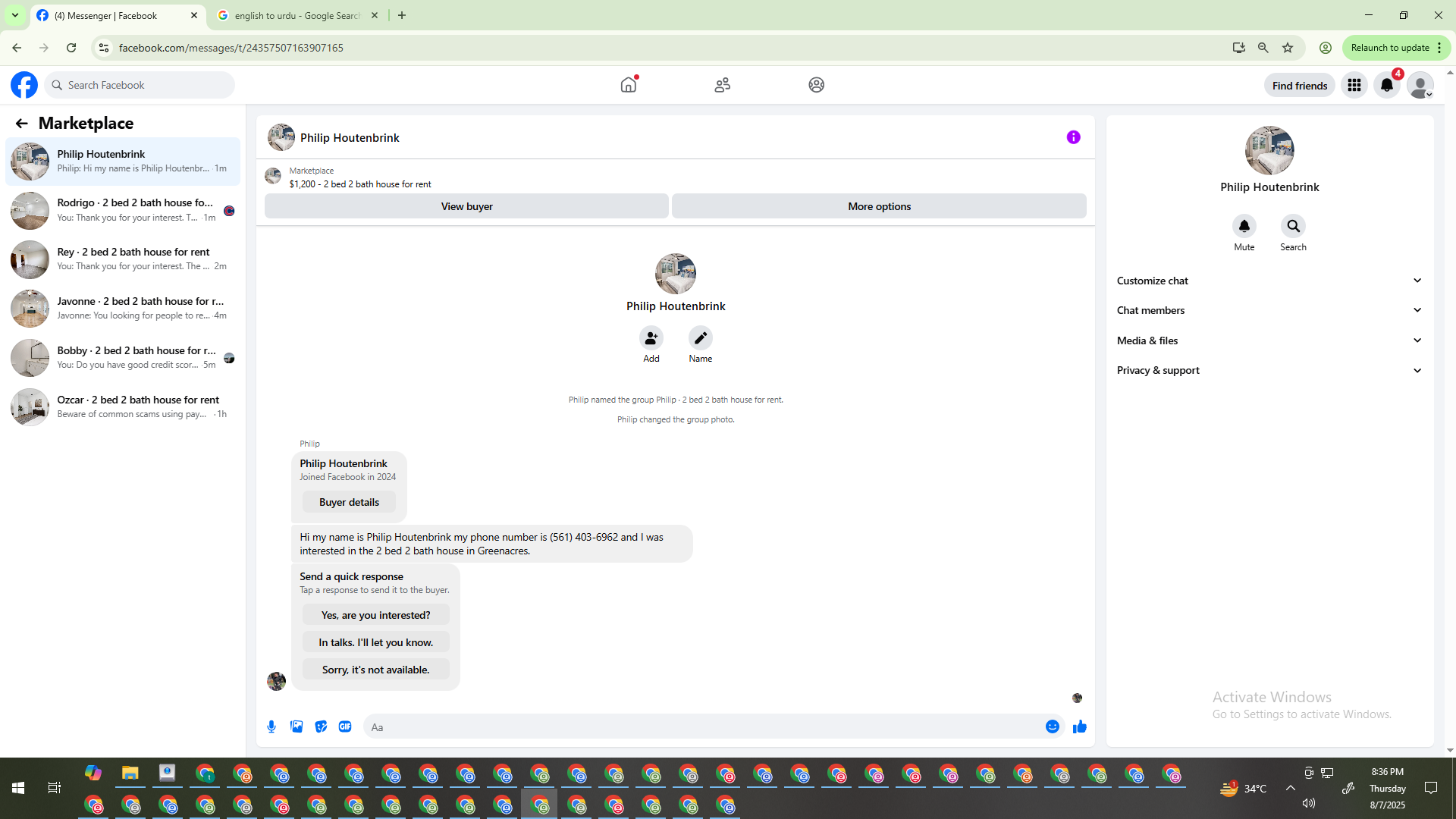Open the purple conversation information icon
Screen dimensions: 1456x819
coord(1074,137)
